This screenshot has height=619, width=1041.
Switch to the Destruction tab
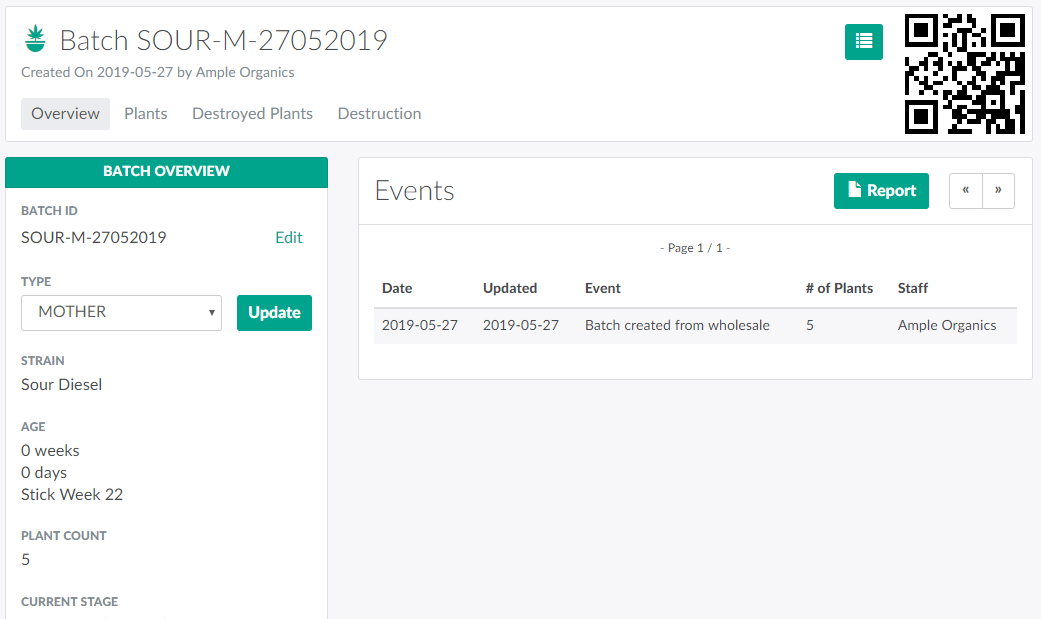[x=379, y=114]
